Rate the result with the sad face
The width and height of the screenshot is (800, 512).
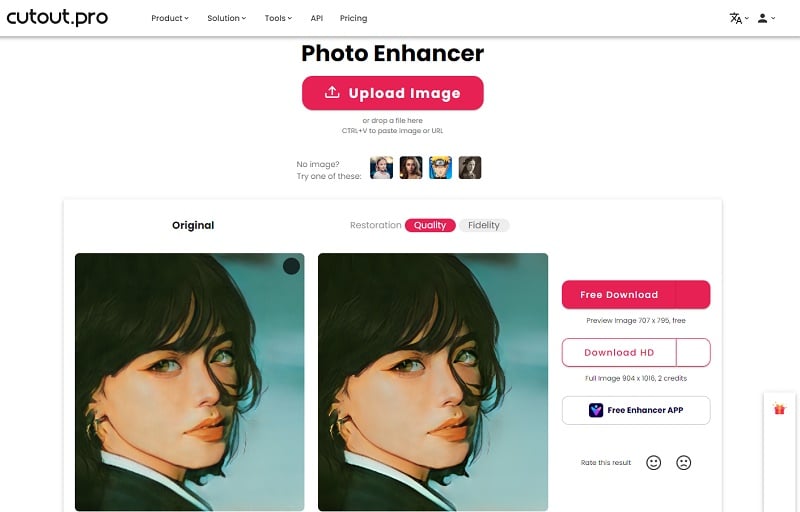684,463
